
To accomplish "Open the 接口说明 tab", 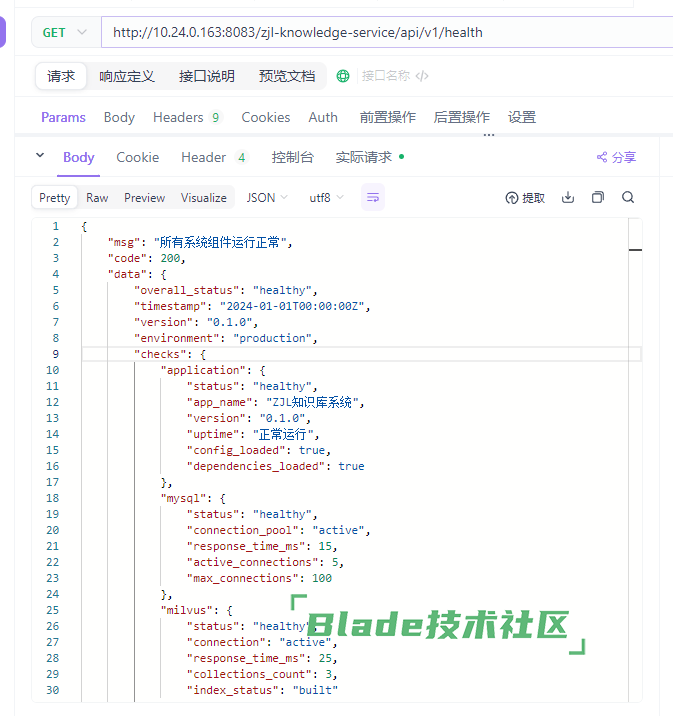I will [x=206, y=76].
